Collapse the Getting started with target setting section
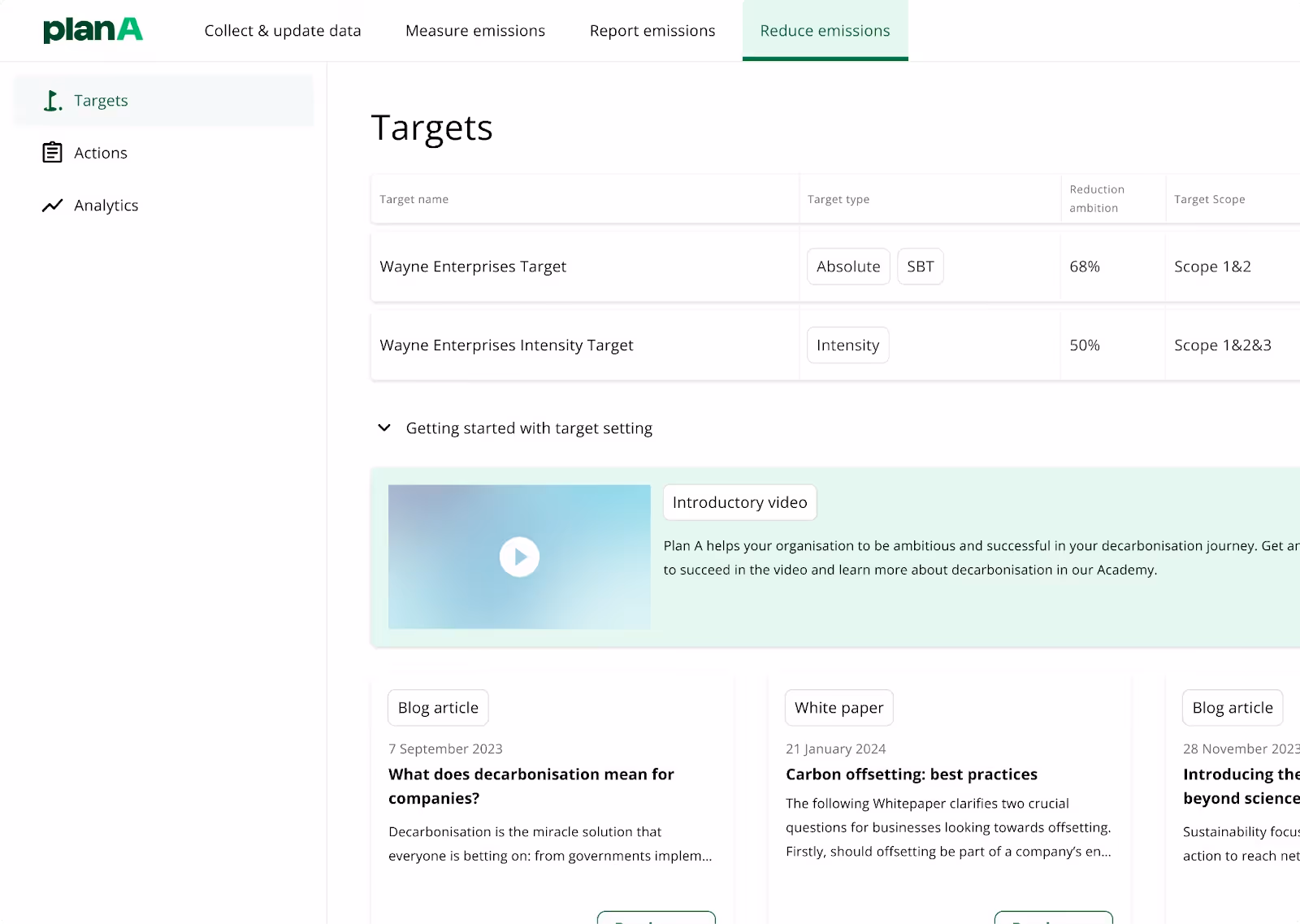 384,428
